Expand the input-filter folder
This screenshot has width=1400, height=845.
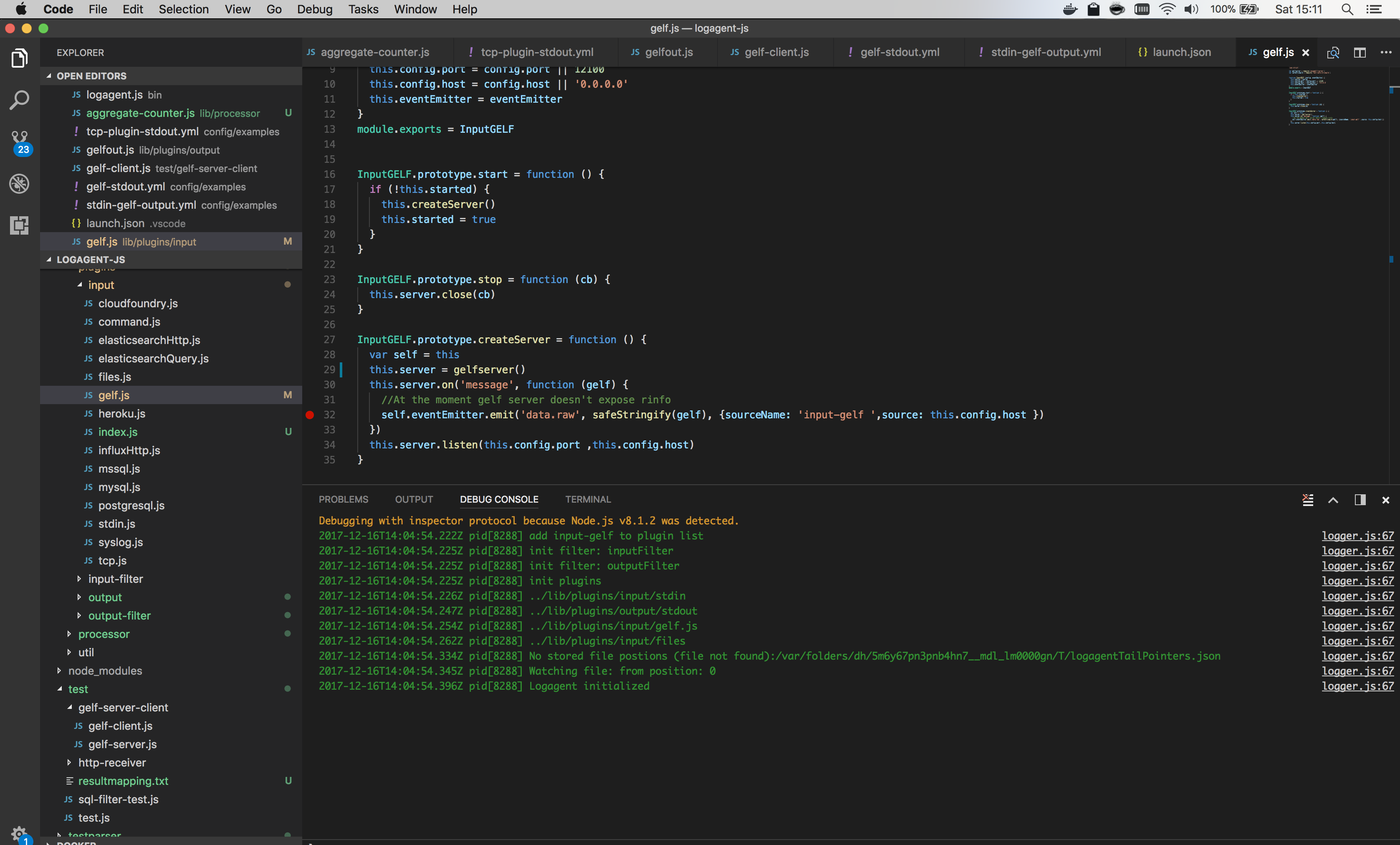coord(80,579)
